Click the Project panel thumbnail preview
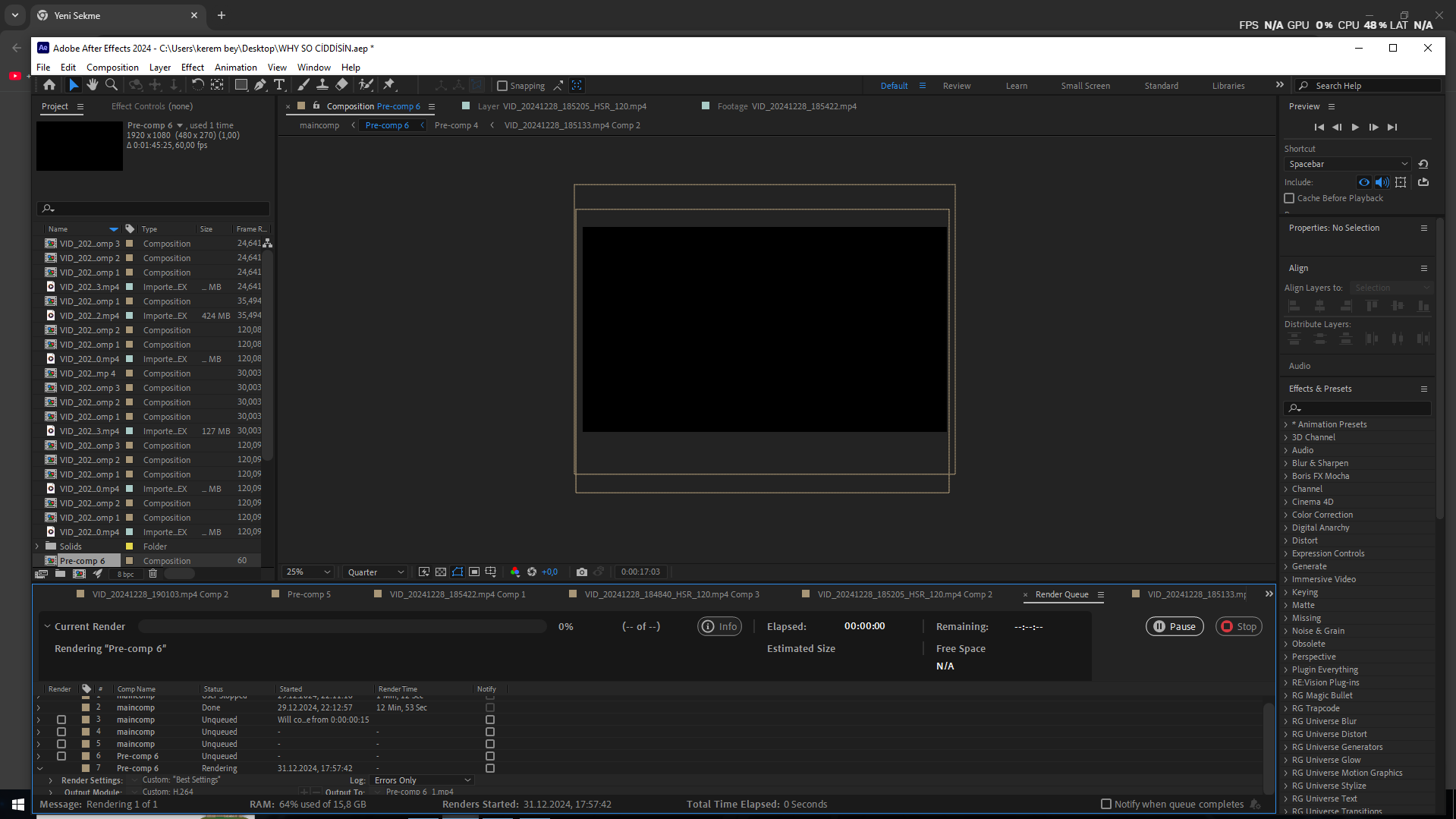The width and height of the screenshot is (1456, 819). click(x=80, y=146)
